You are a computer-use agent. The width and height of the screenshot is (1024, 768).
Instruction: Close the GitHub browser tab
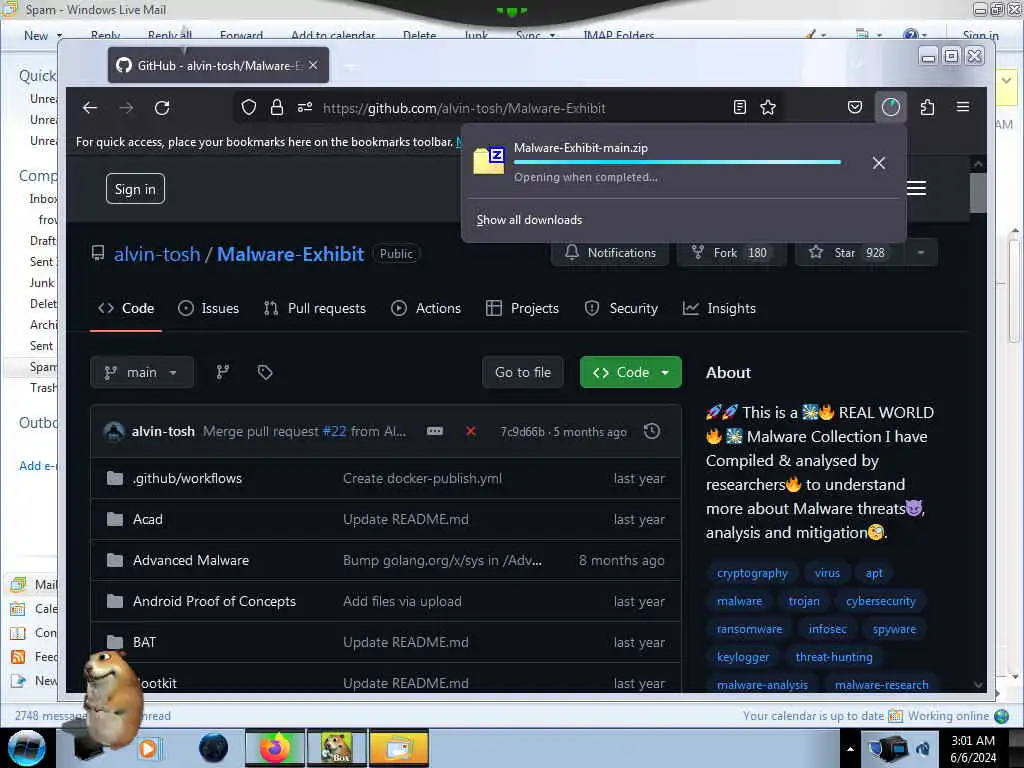[313, 65]
